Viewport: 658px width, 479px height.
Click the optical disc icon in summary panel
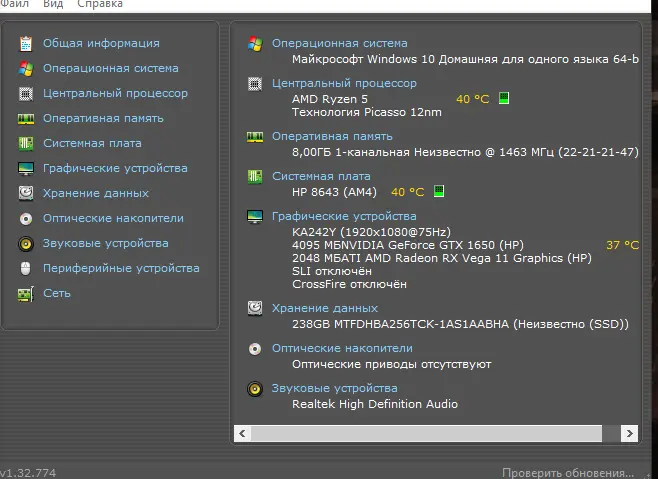tap(255, 349)
